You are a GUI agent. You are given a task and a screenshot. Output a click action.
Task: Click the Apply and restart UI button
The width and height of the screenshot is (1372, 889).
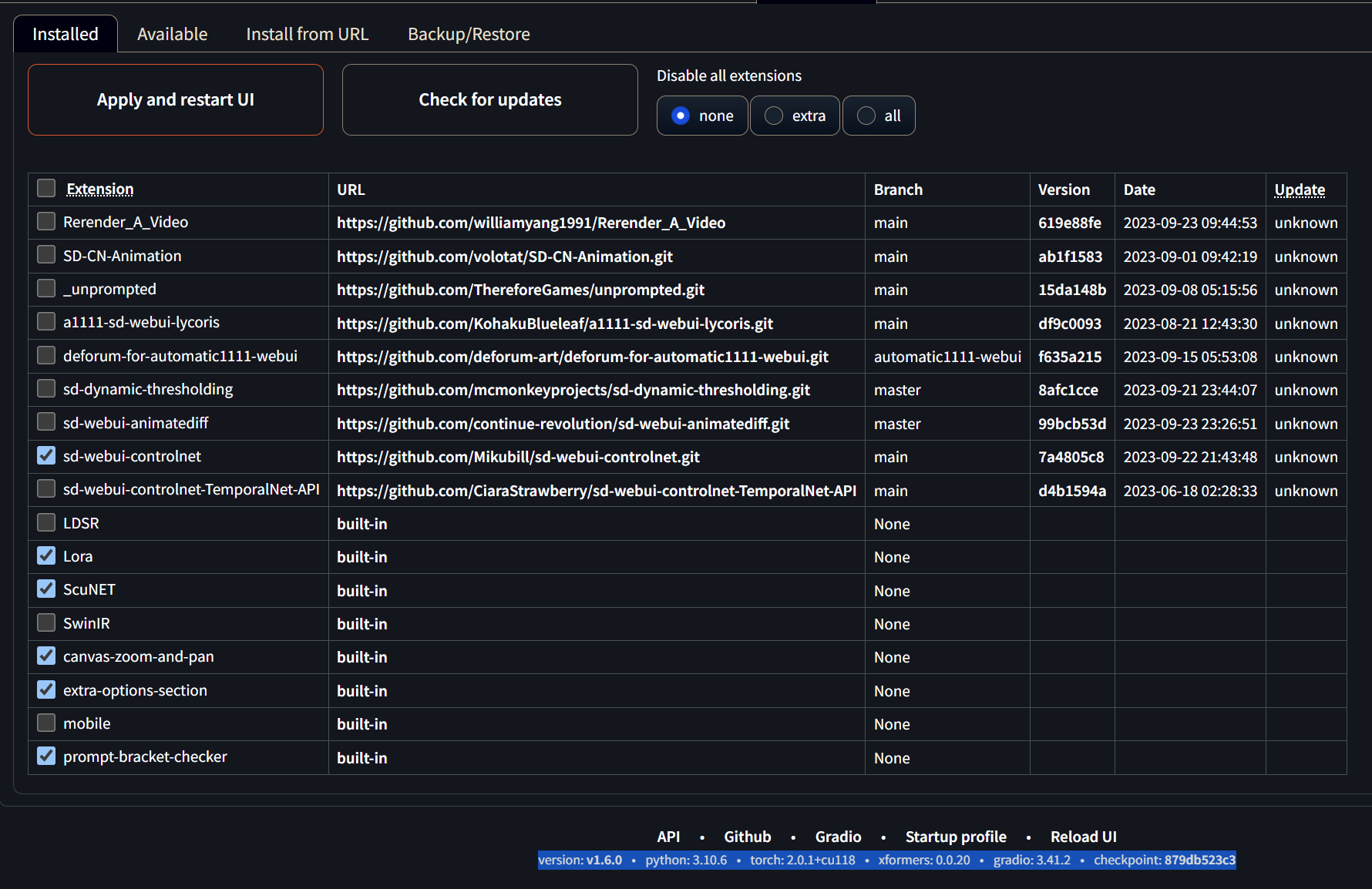click(175, 99)
